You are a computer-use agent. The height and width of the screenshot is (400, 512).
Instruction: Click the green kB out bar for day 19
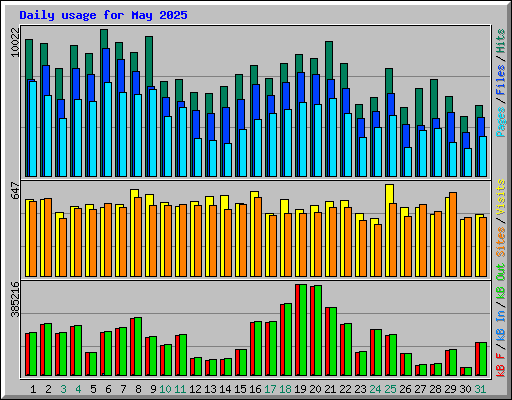(303, 330)
